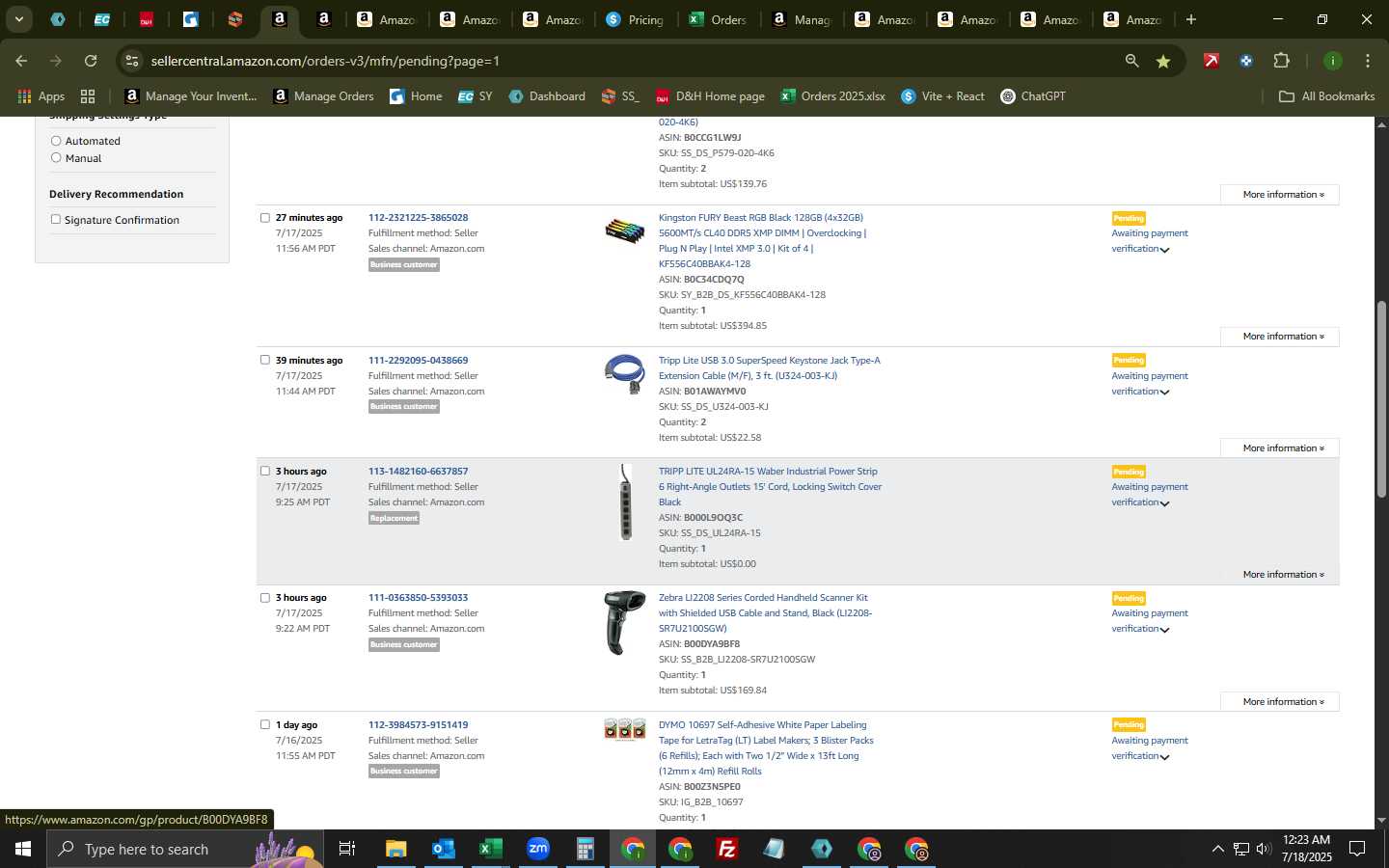Expand More information for Power Strip order
The height and width of the screenshot is (868, 1389).
(x=1280, y=575)
